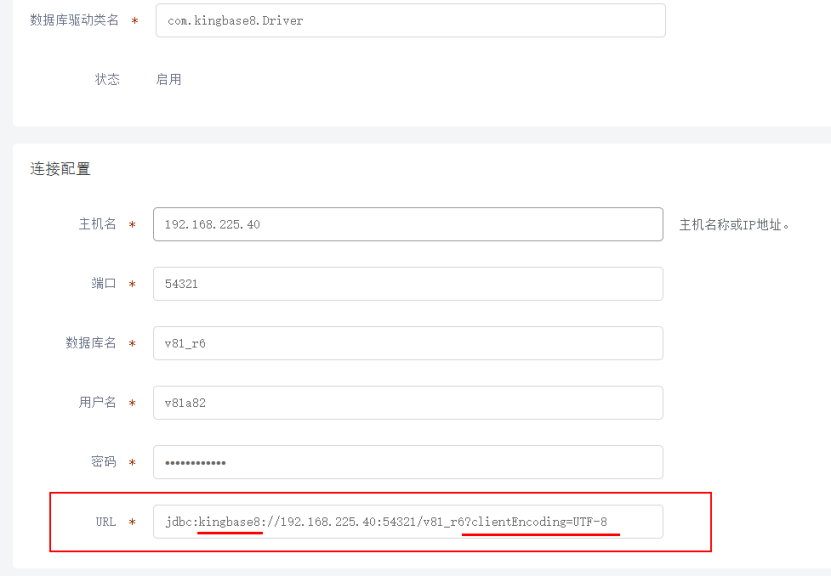Viewport: 831px width, 577px height.
Task: Focus the hostname field containing 192.168.225.40
Action: pyautogui.click(x=408, y=224)
